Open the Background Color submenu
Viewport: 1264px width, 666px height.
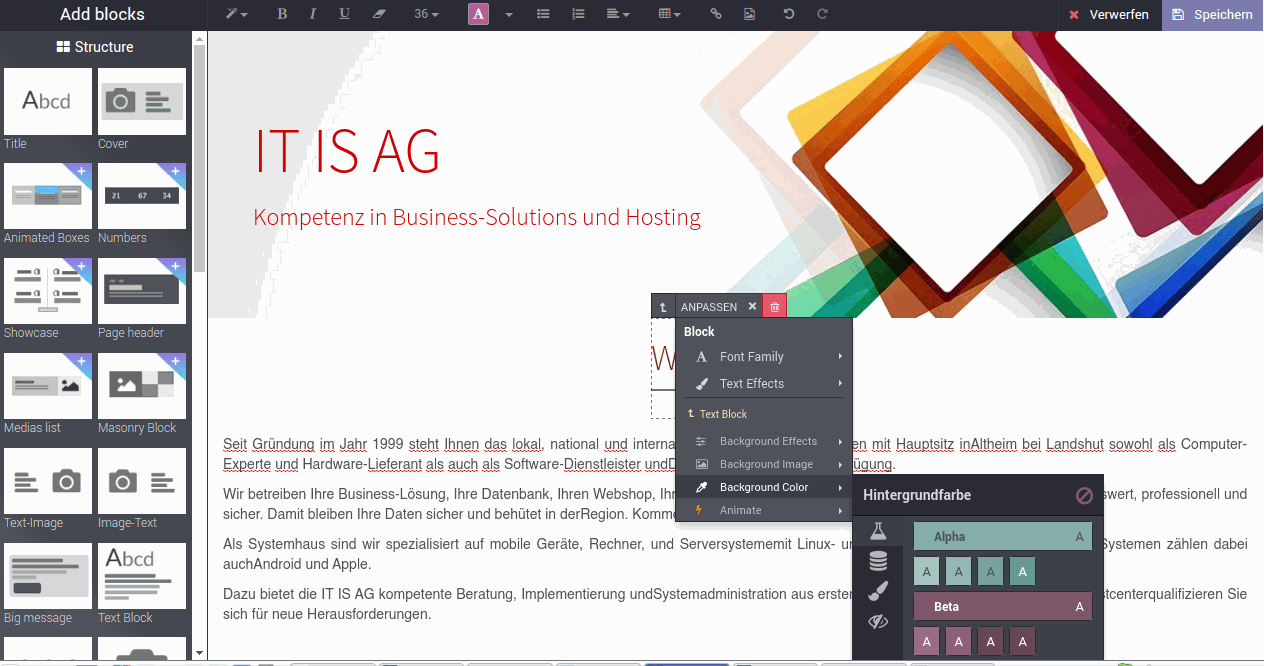click(764, 487)
